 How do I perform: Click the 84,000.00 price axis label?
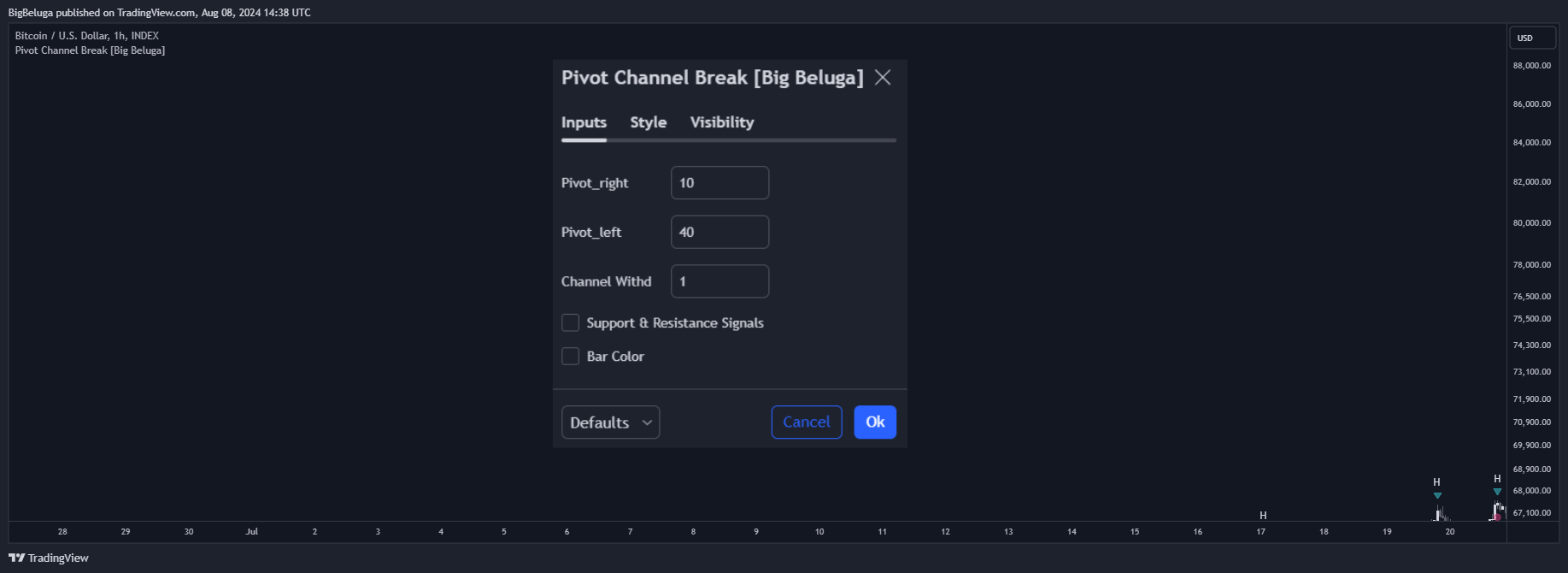click(1531, 143)
